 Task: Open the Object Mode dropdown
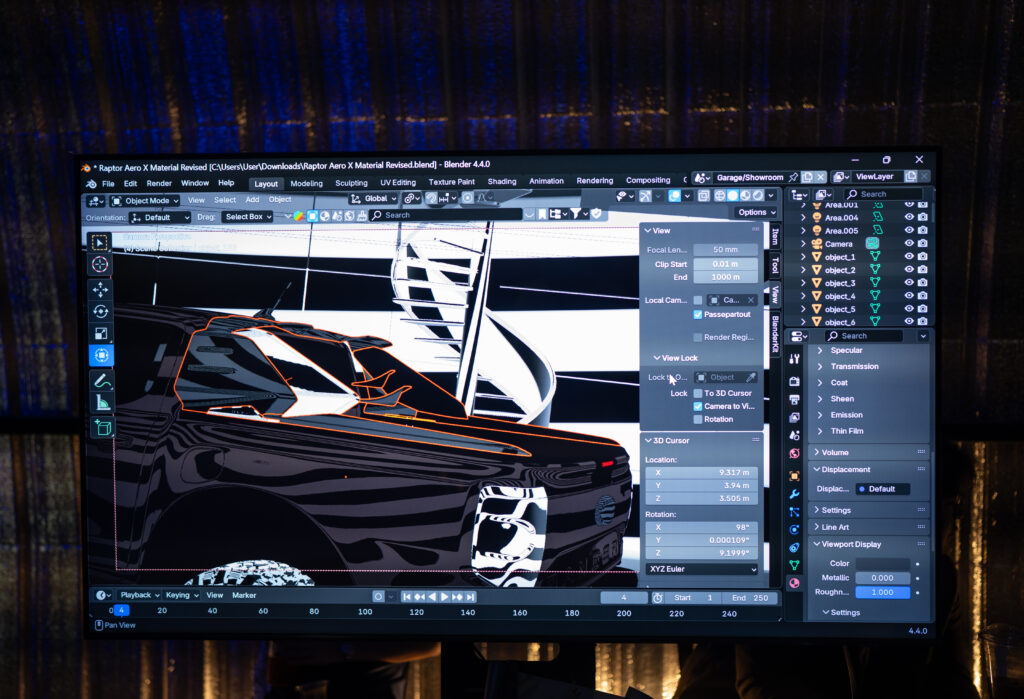146,200
